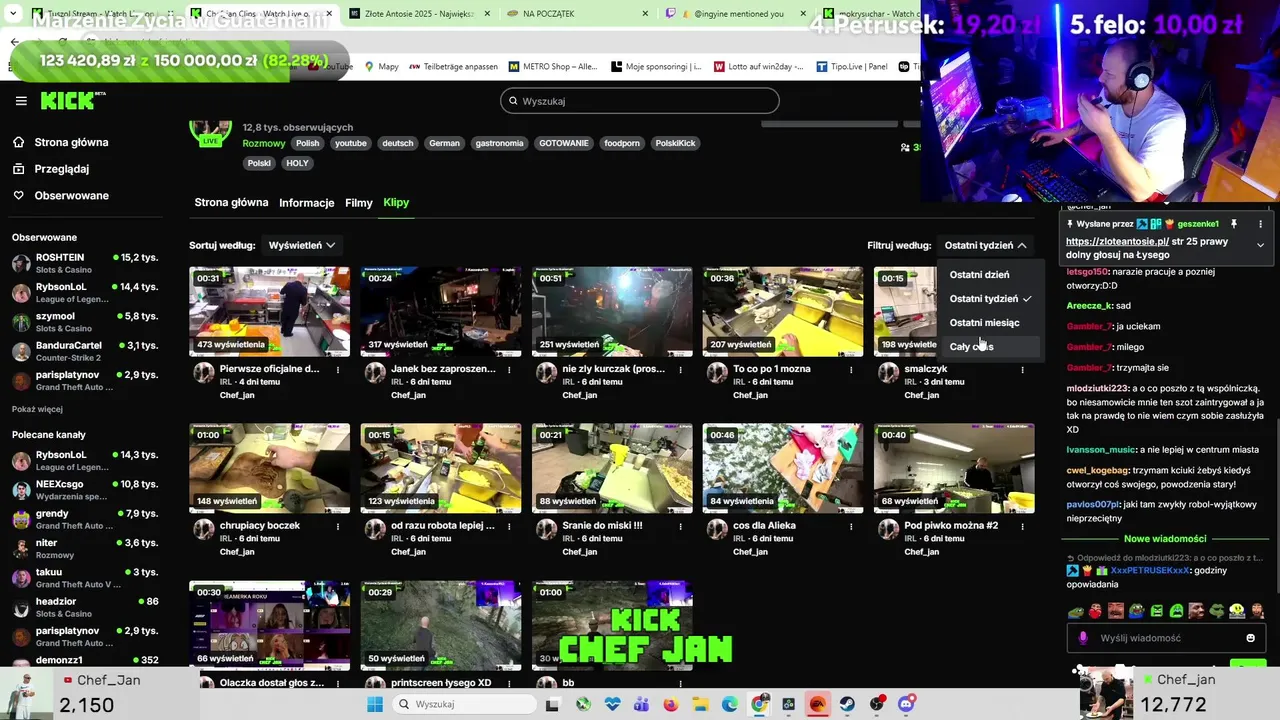
Task: Play the clip thumbnail Pierwsze oficjalne
Action: point(270,312)
